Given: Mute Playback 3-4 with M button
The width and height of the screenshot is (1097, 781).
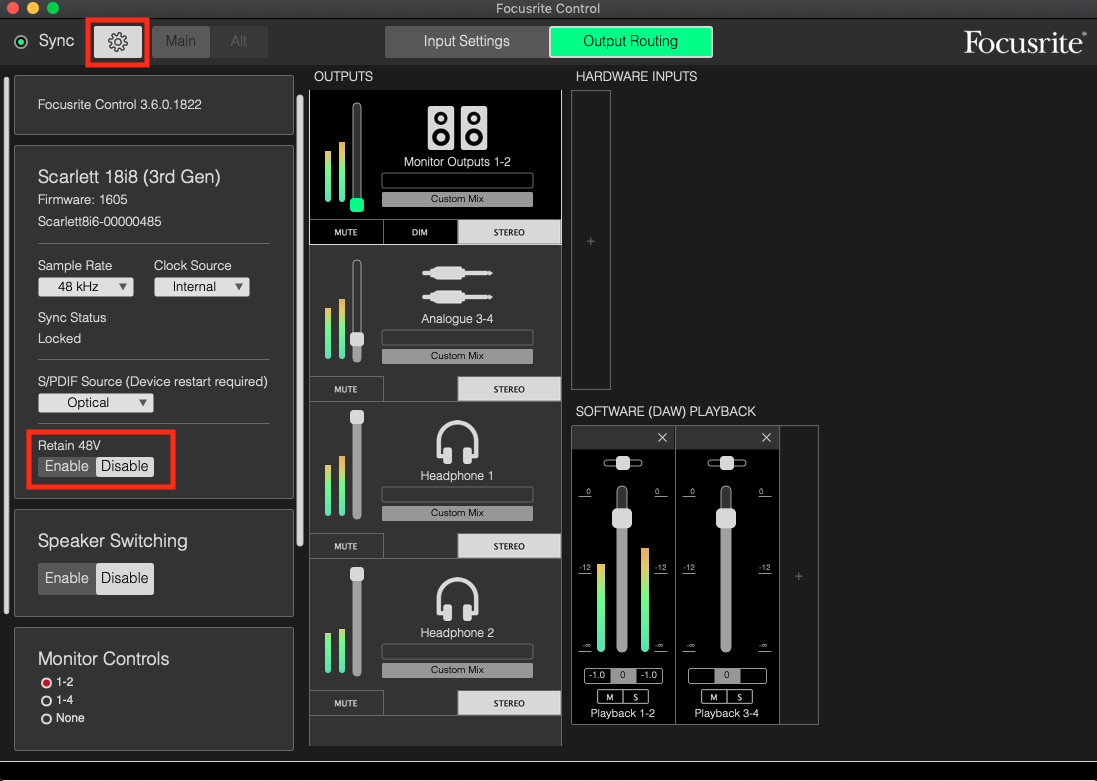Looking at the screenshot, I should pos(714,696).
